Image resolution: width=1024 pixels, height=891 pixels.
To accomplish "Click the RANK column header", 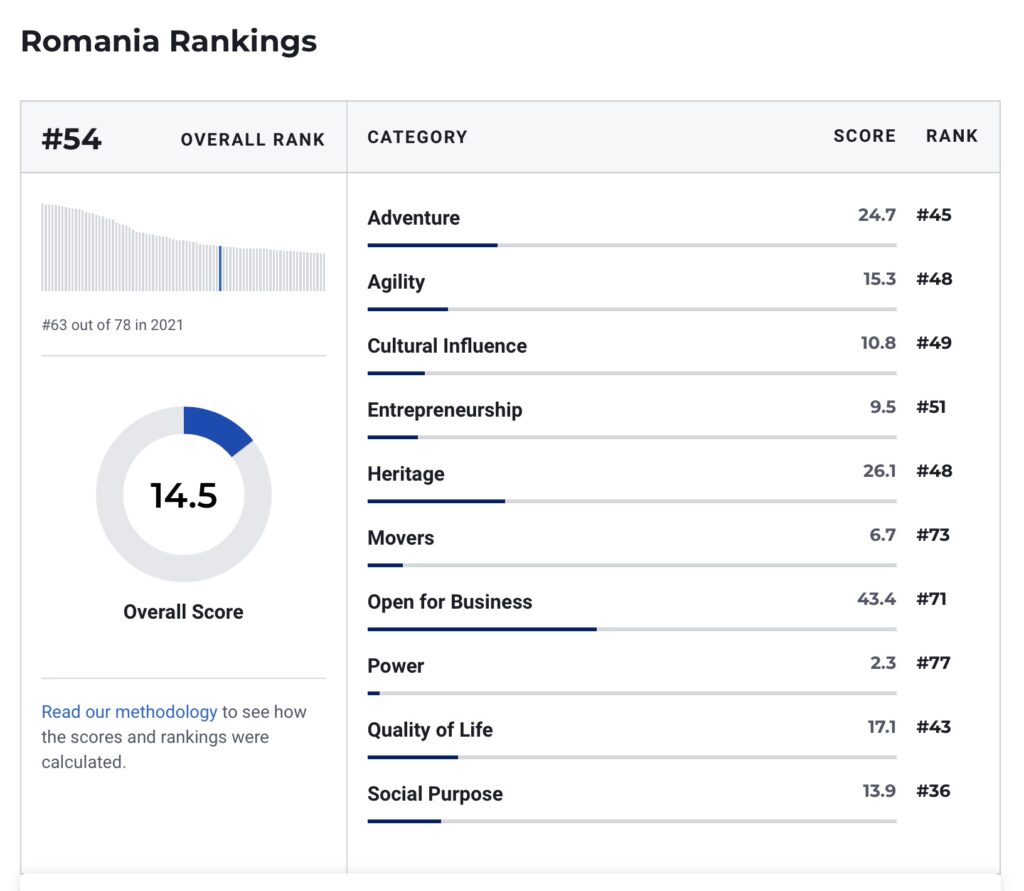I will (x=951, y=136).
